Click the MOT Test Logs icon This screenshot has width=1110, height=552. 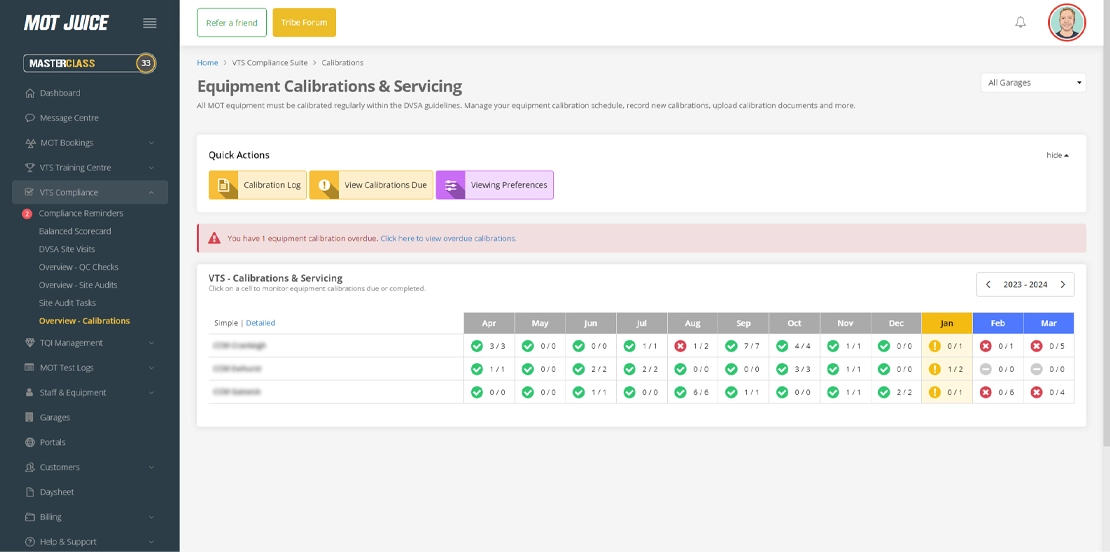pos(30,367)
